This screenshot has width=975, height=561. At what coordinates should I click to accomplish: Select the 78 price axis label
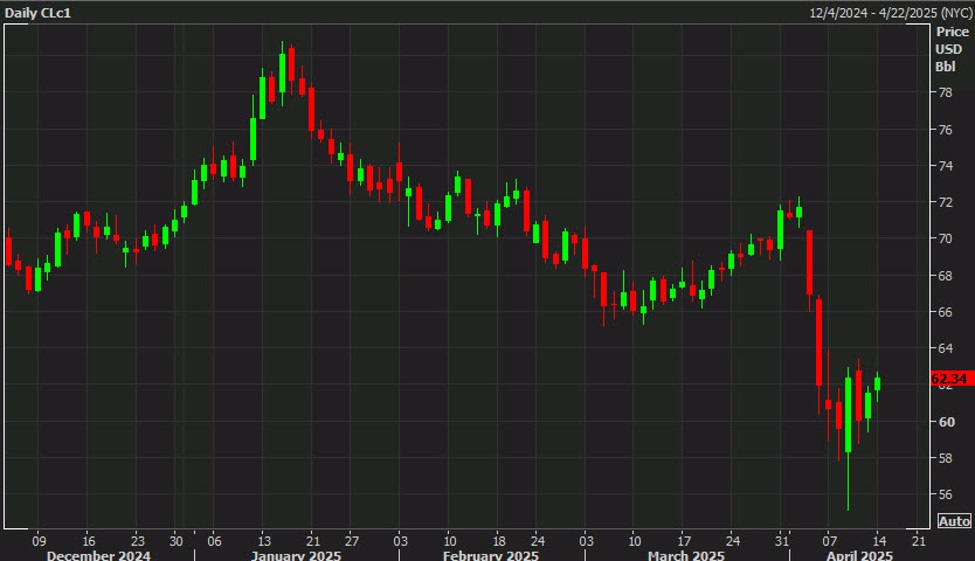coord(944,92)
